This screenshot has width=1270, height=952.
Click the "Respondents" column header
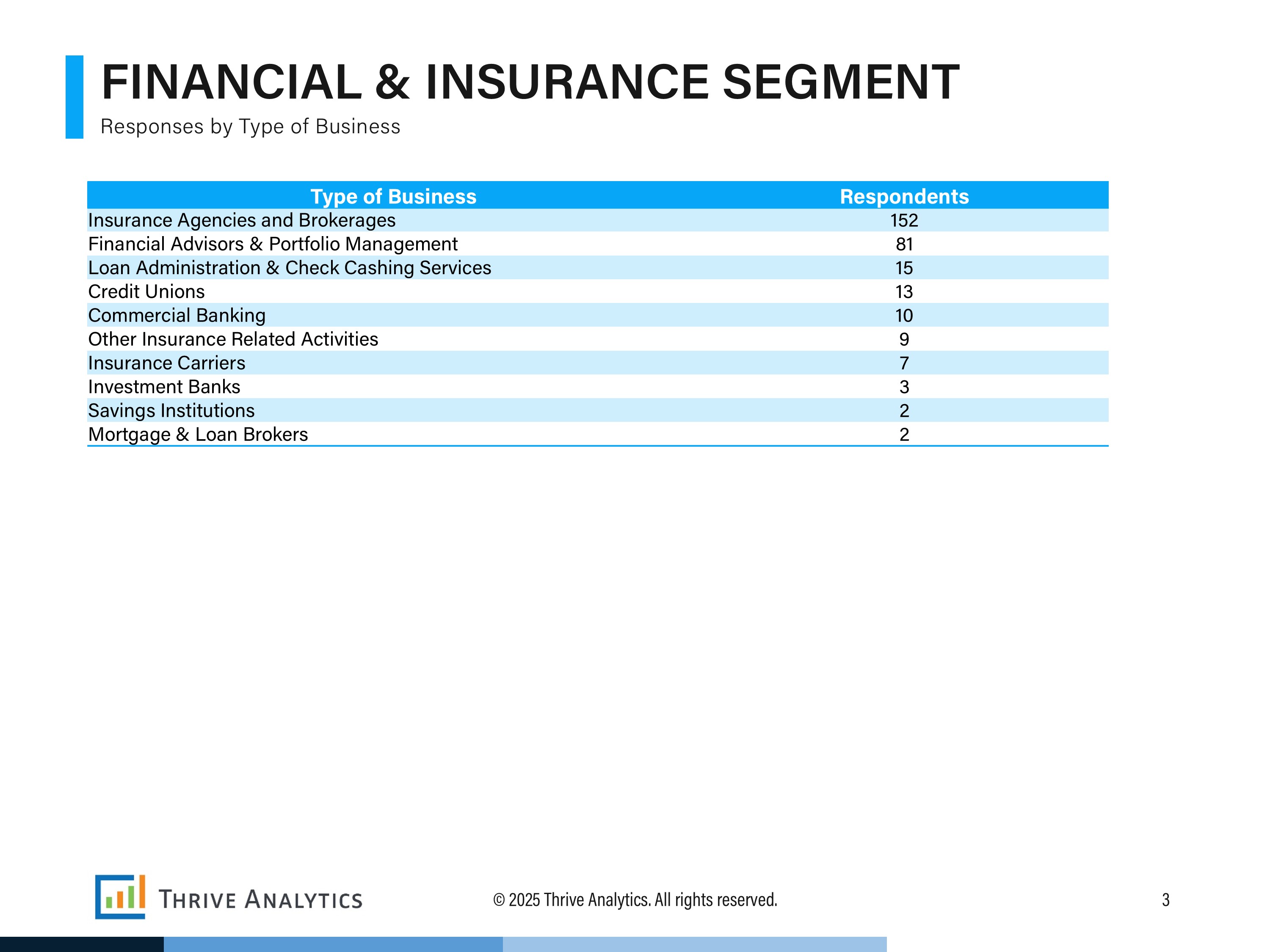(904, 196)
